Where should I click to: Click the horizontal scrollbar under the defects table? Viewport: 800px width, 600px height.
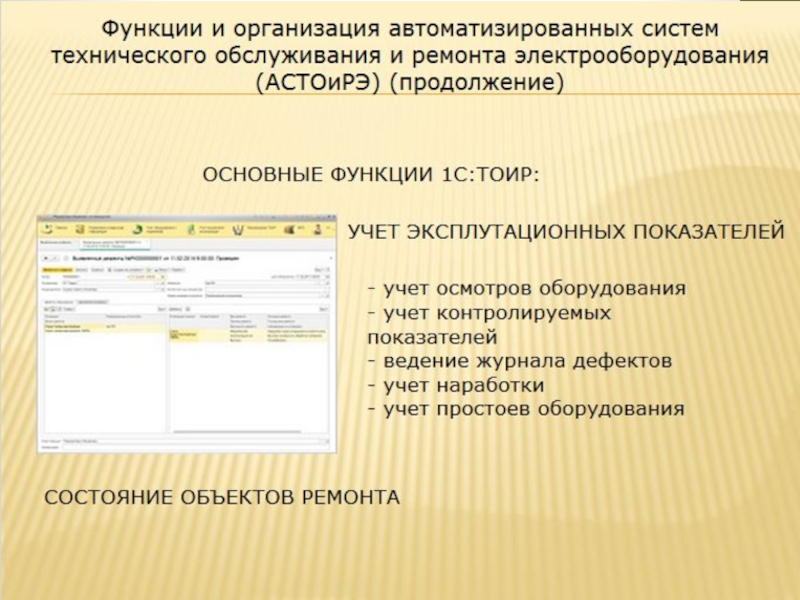coord(238,433)
